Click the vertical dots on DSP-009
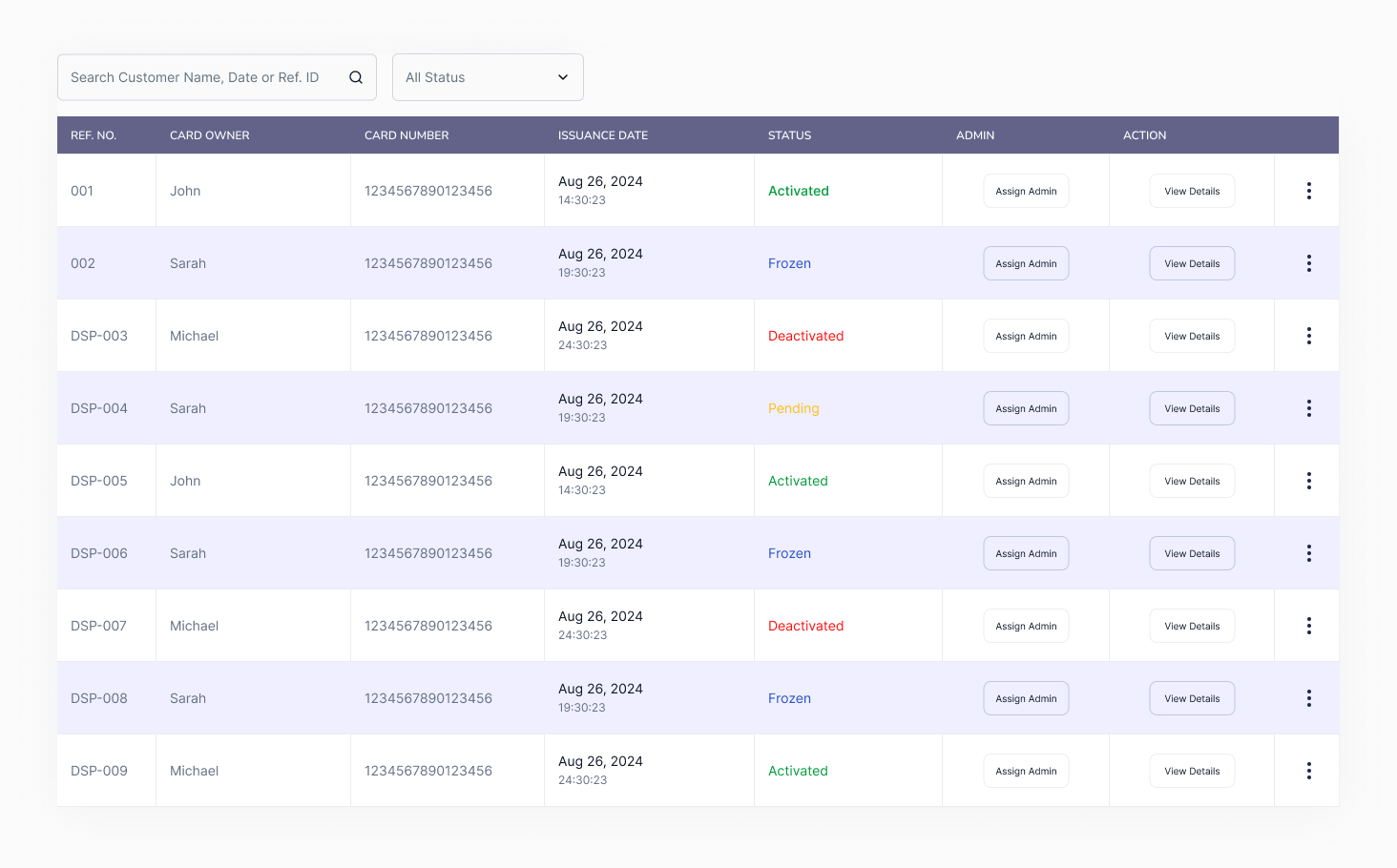The height and width of the screenshot is (868, 1397). pos(1308,771)
